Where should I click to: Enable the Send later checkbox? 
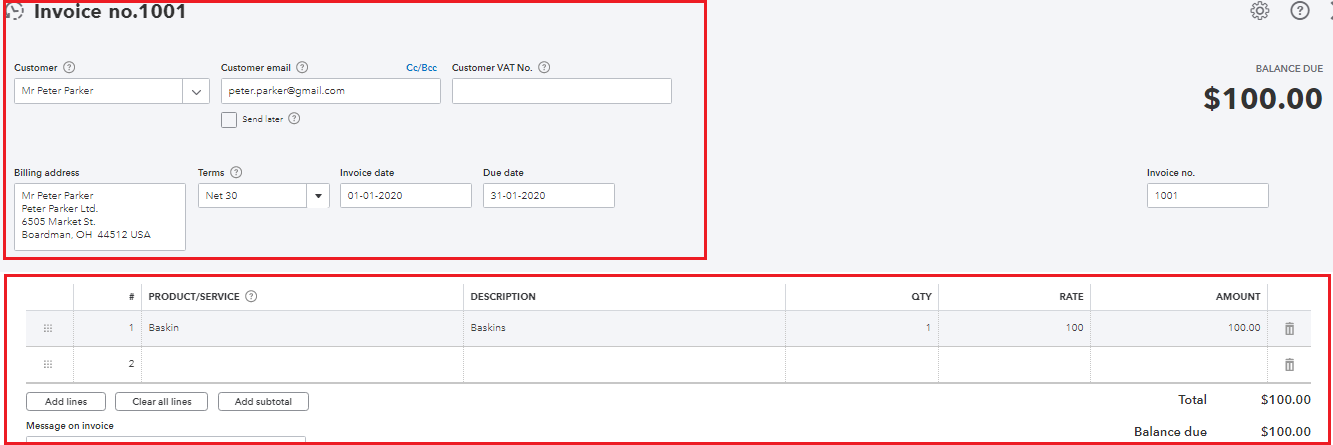pos(229,120)
